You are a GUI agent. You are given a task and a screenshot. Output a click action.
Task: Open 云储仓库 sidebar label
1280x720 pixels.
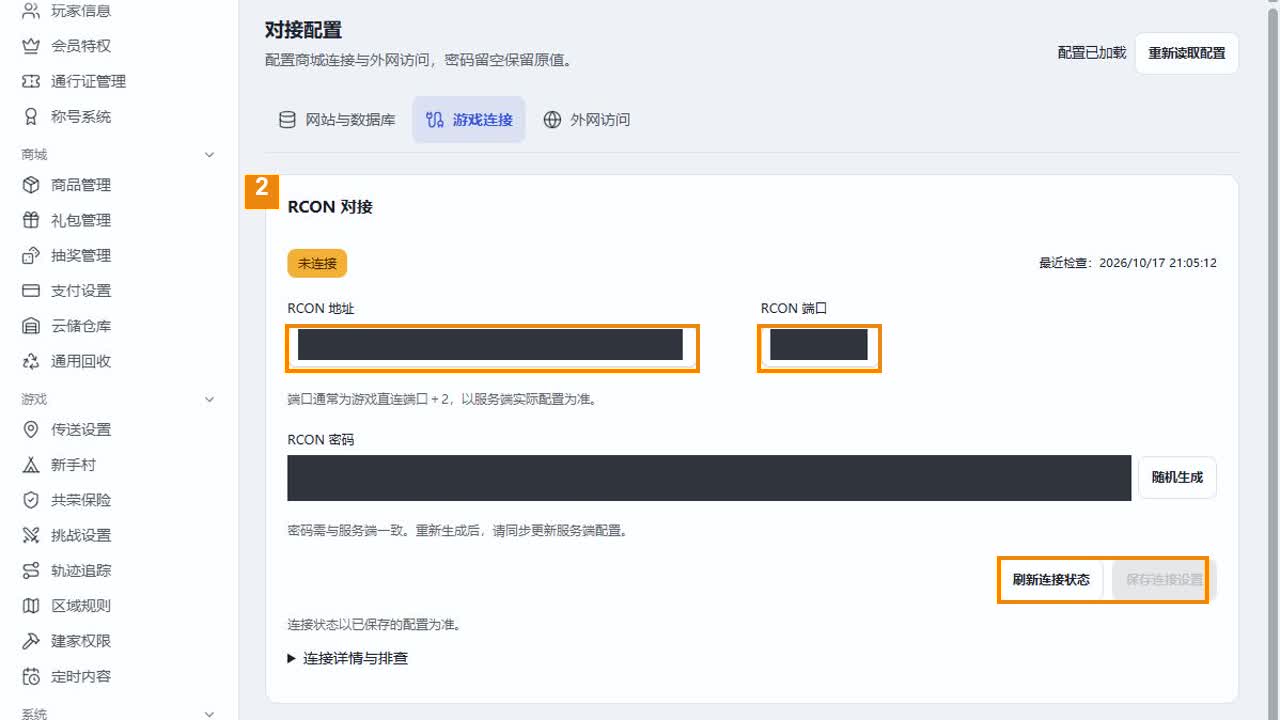click(x=81, y=326)
